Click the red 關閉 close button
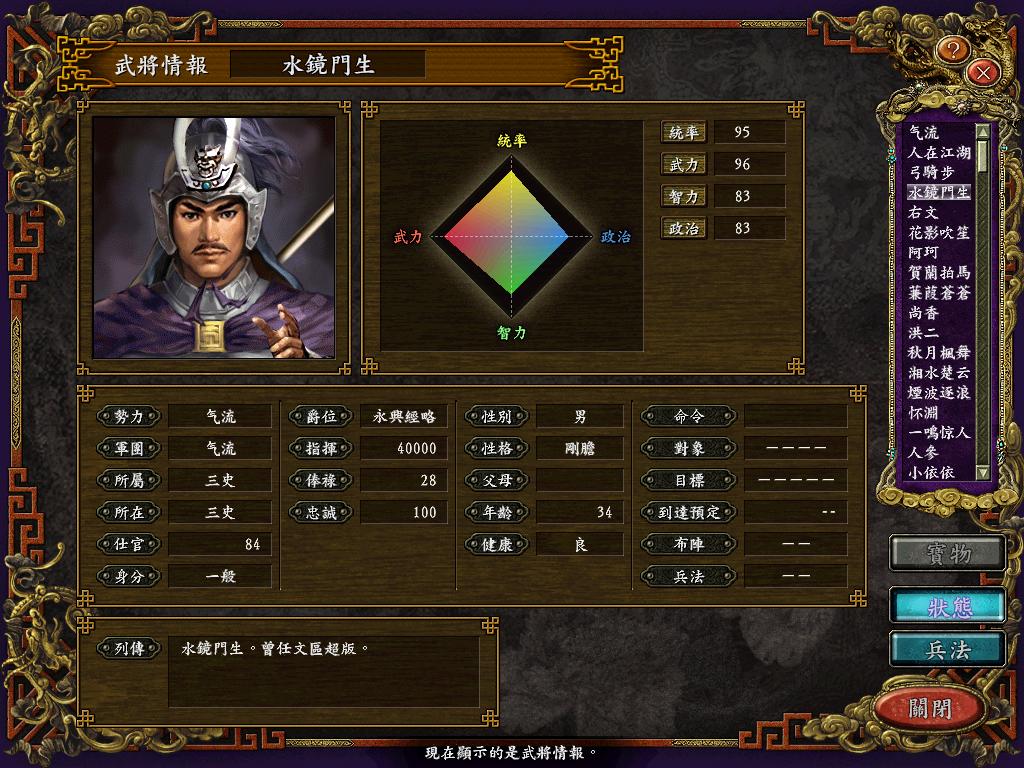 tap(930, 708)
